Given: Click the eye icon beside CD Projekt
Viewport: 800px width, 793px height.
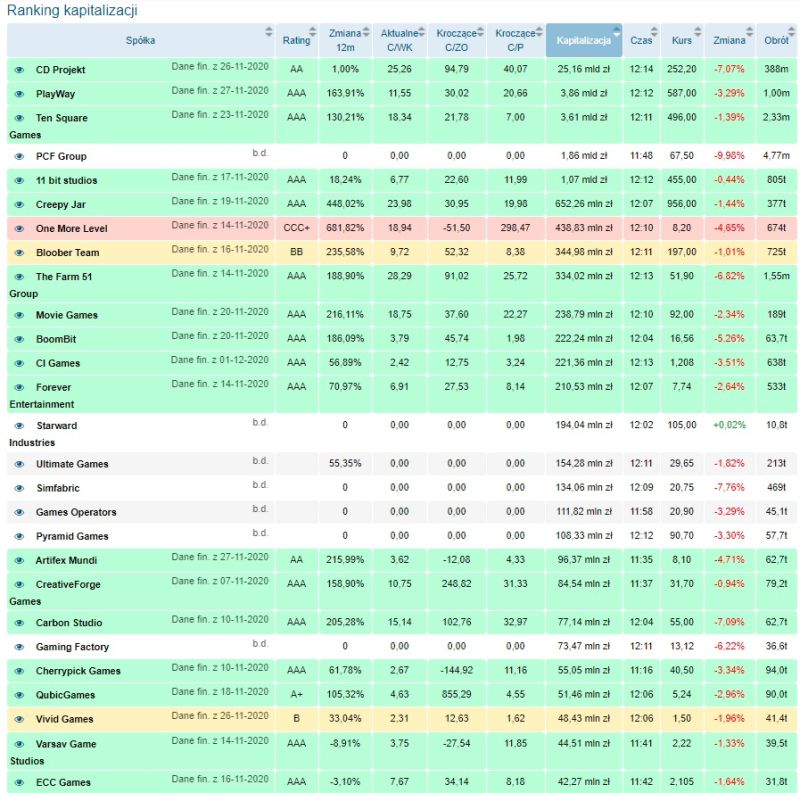Looking at the screenshot, I should point(19,70).
